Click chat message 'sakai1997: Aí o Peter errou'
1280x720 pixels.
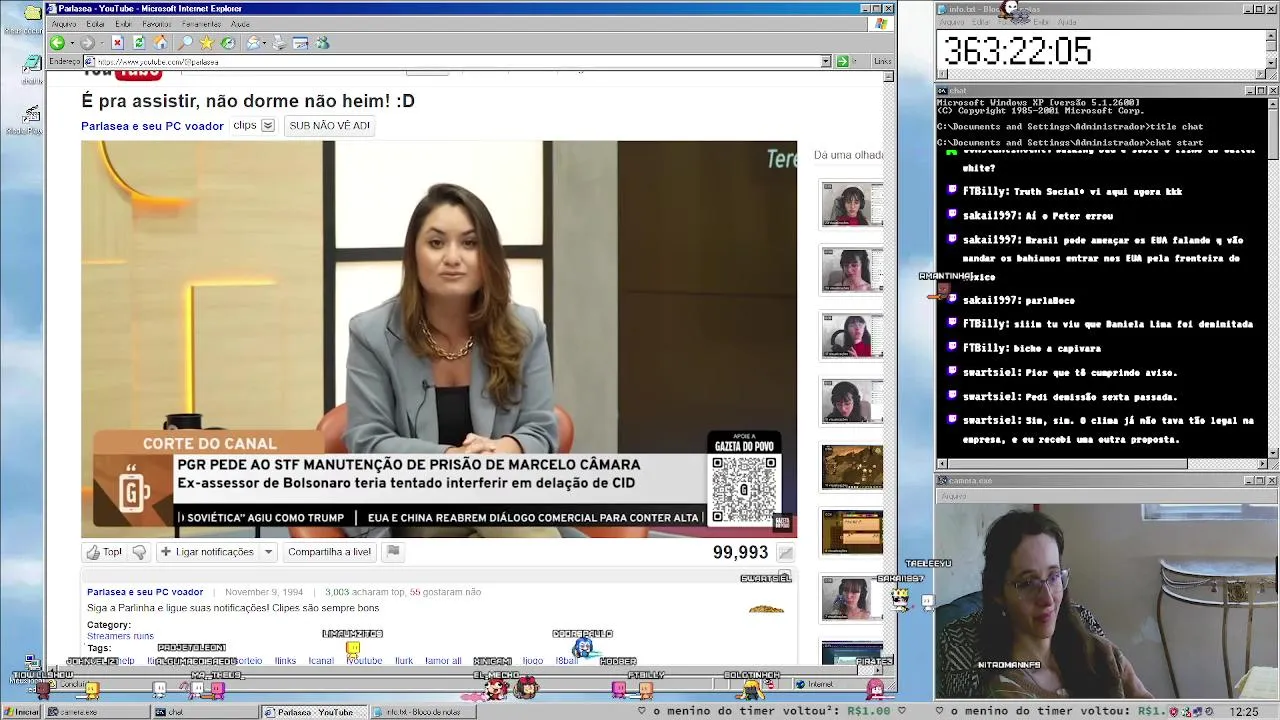click(x=1037, y=216)
